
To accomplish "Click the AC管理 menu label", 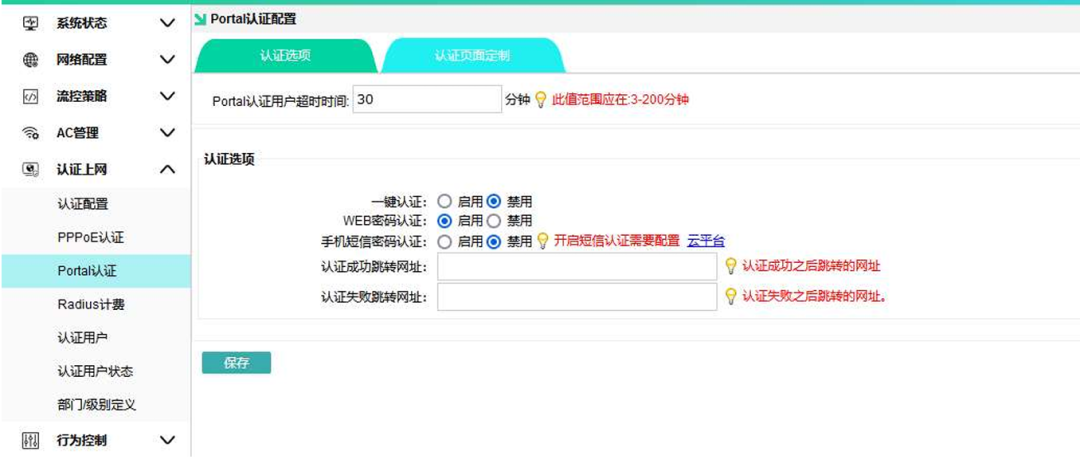I will click(78, 133).
